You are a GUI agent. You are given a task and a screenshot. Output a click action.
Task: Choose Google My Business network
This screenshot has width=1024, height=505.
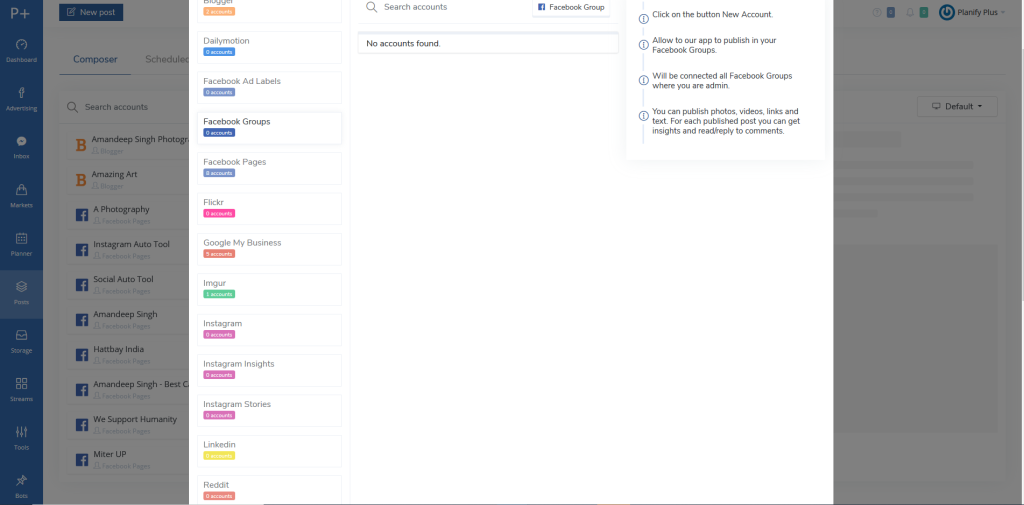coord(270,247)
